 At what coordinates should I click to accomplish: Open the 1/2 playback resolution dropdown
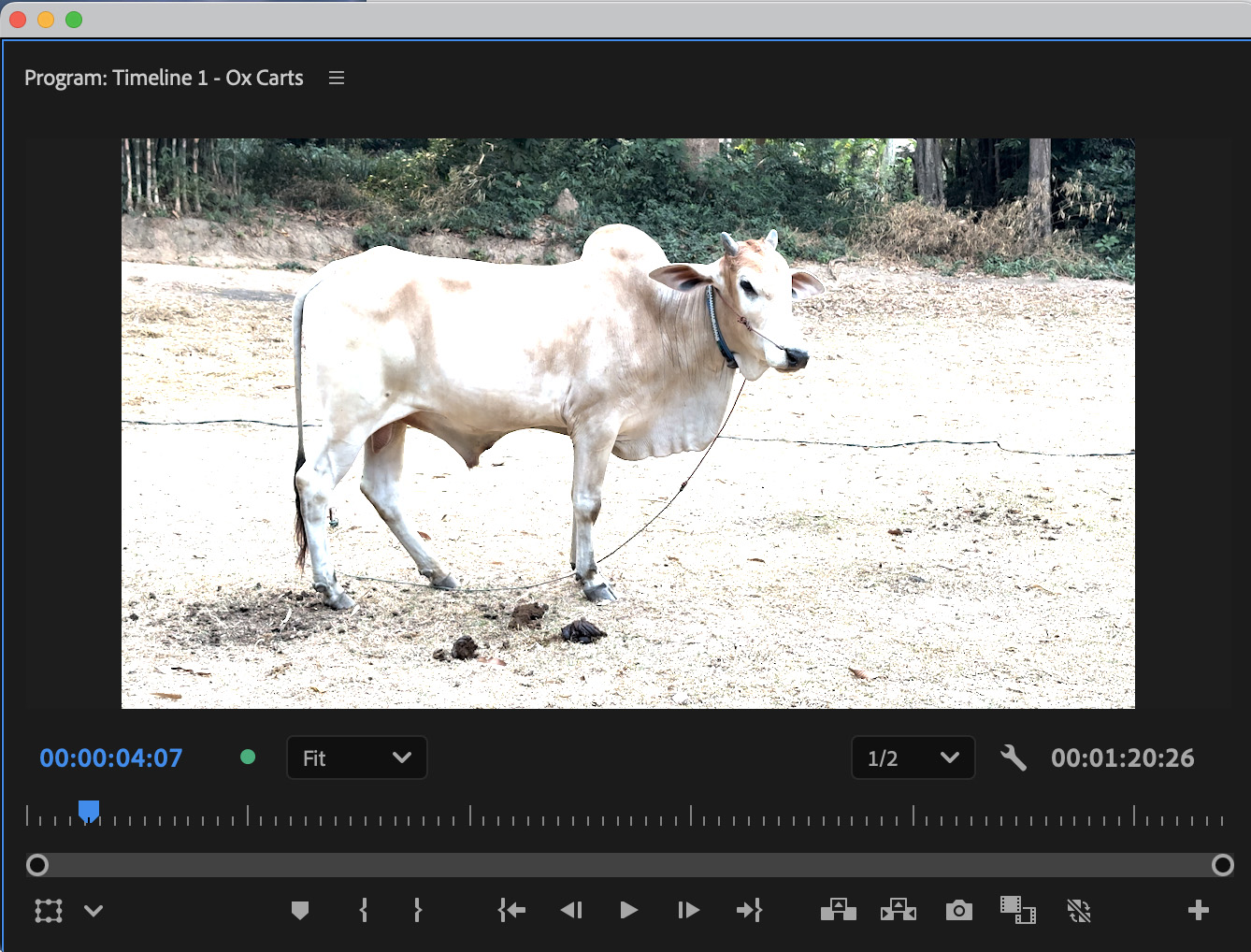pyautogui.click(x=913, y=757)
